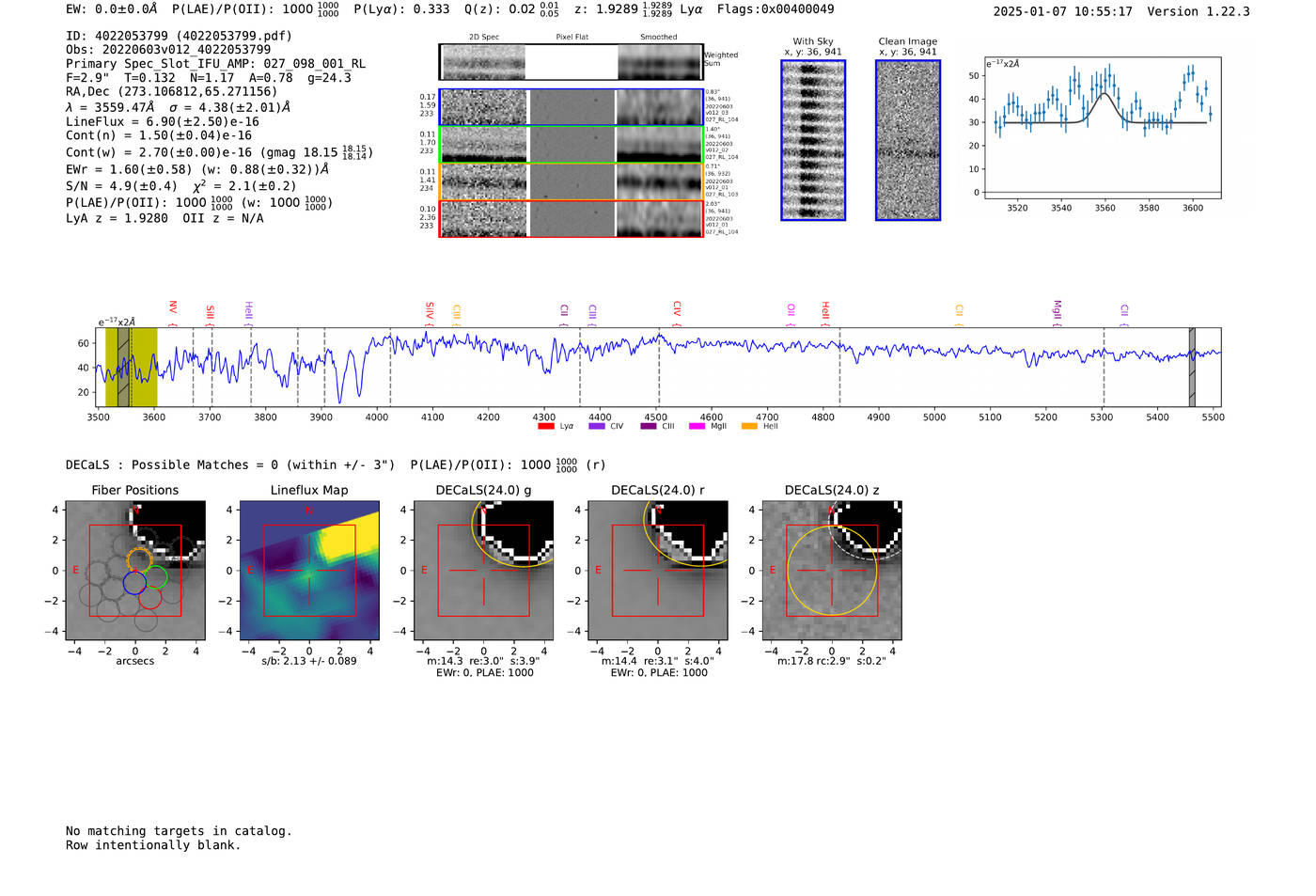Select the green-bordered fiber spectrum row
Screen dimensions: 1316x896
(572, 145)
